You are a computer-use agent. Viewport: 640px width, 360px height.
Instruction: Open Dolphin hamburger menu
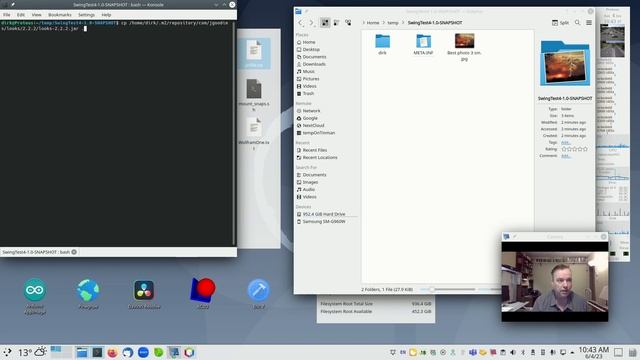tap(589, 23)
